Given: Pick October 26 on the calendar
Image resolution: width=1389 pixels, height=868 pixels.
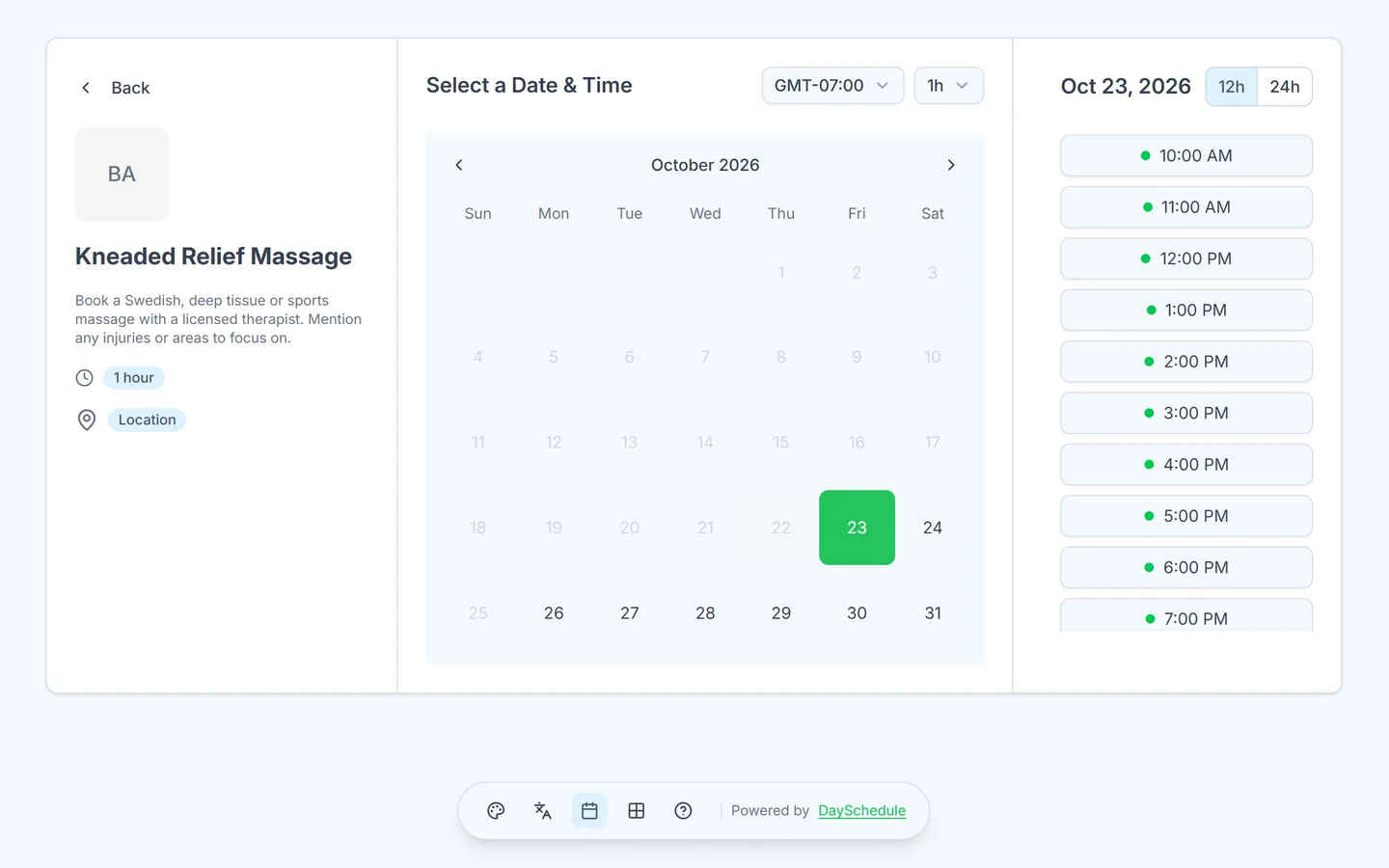Looking at the screenshot, I should 554,613.
